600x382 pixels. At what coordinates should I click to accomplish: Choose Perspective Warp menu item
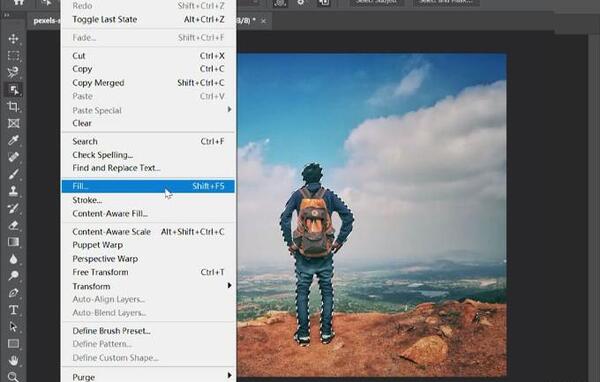[x=148, y=259]
